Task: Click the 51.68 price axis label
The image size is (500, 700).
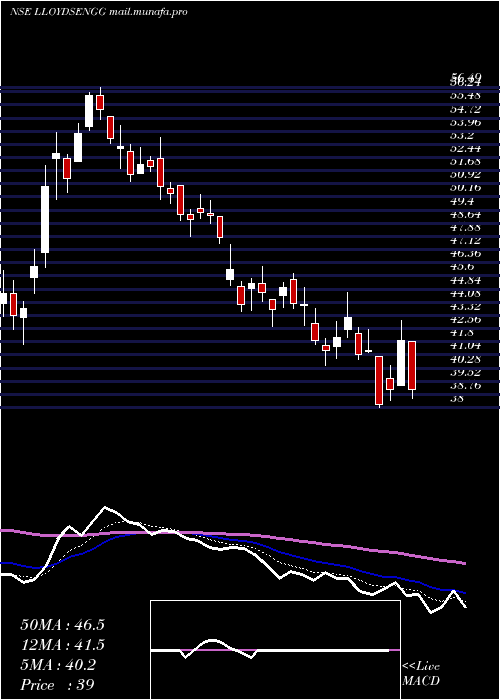Action: 465,161
